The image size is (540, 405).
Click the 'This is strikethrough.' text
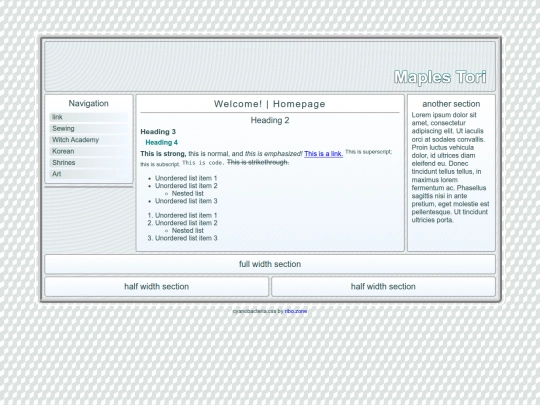pos(258,162)
